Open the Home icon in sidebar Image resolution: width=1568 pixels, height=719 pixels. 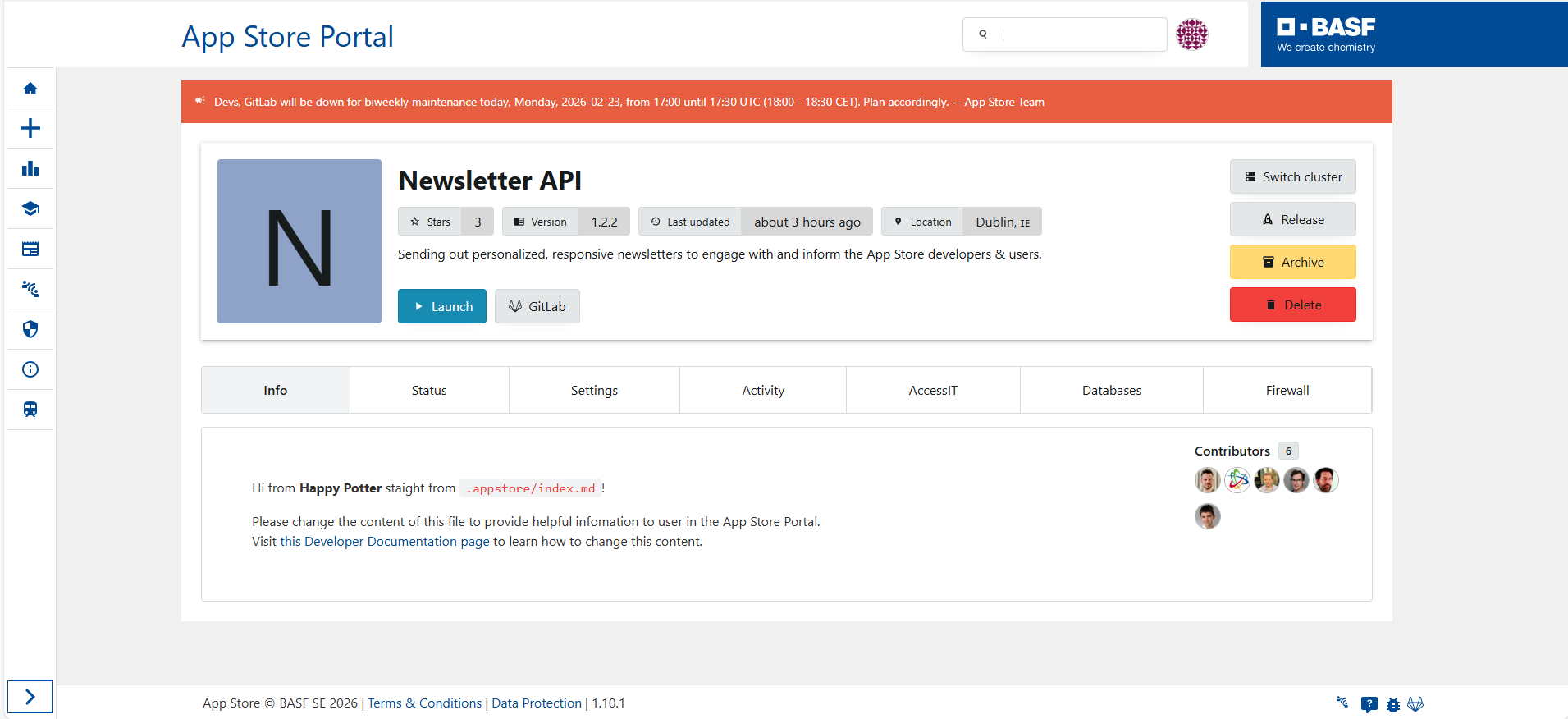pos(30,88)
